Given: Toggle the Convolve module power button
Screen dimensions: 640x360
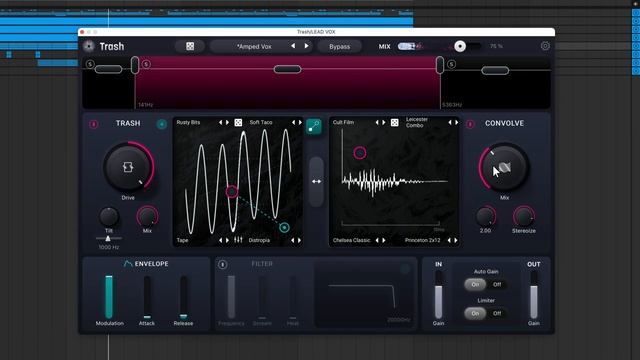Looking at the screenshot, I should 470,124.
